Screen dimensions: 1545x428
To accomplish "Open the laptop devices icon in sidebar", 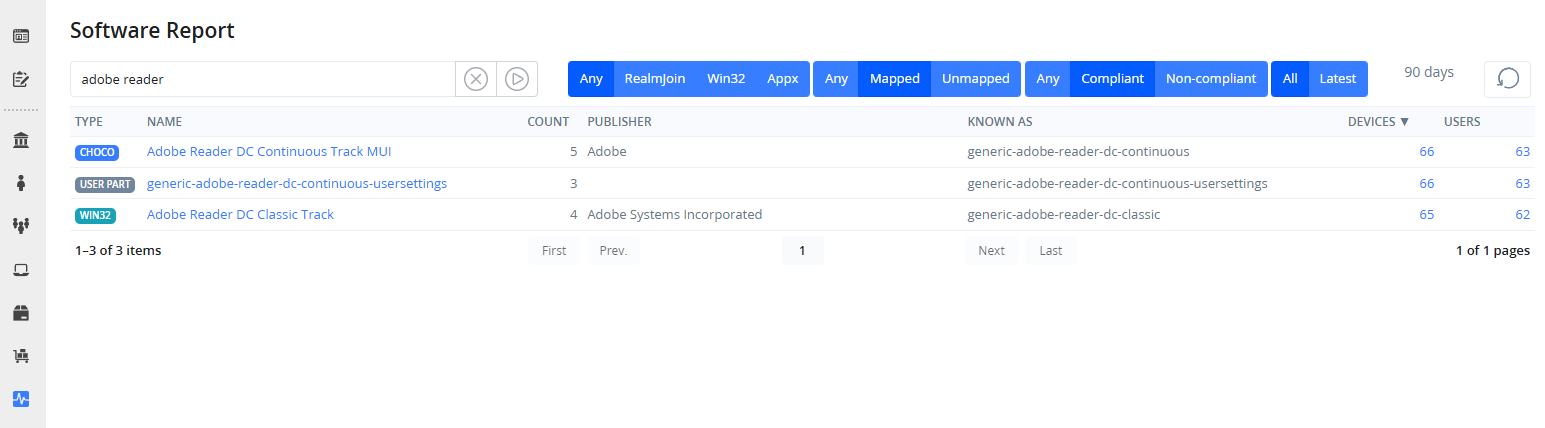I will coord(20,270).
